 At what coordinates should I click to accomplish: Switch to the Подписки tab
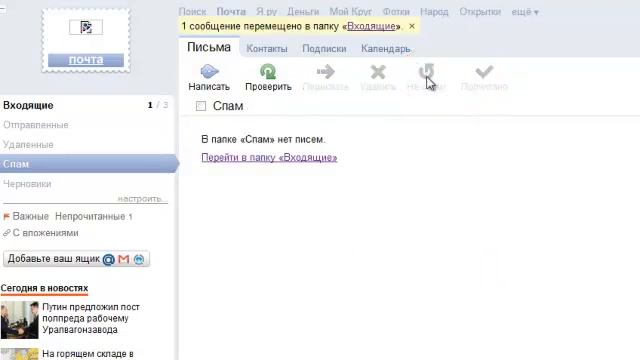tap(324, 49)
